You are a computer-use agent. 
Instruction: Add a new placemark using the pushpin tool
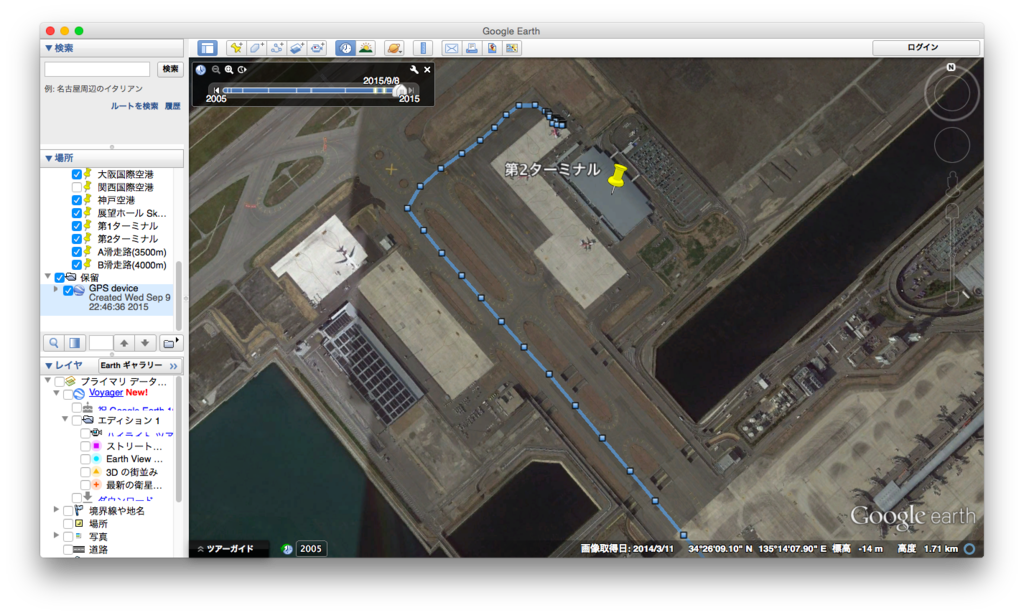click(x=236, y=48)
